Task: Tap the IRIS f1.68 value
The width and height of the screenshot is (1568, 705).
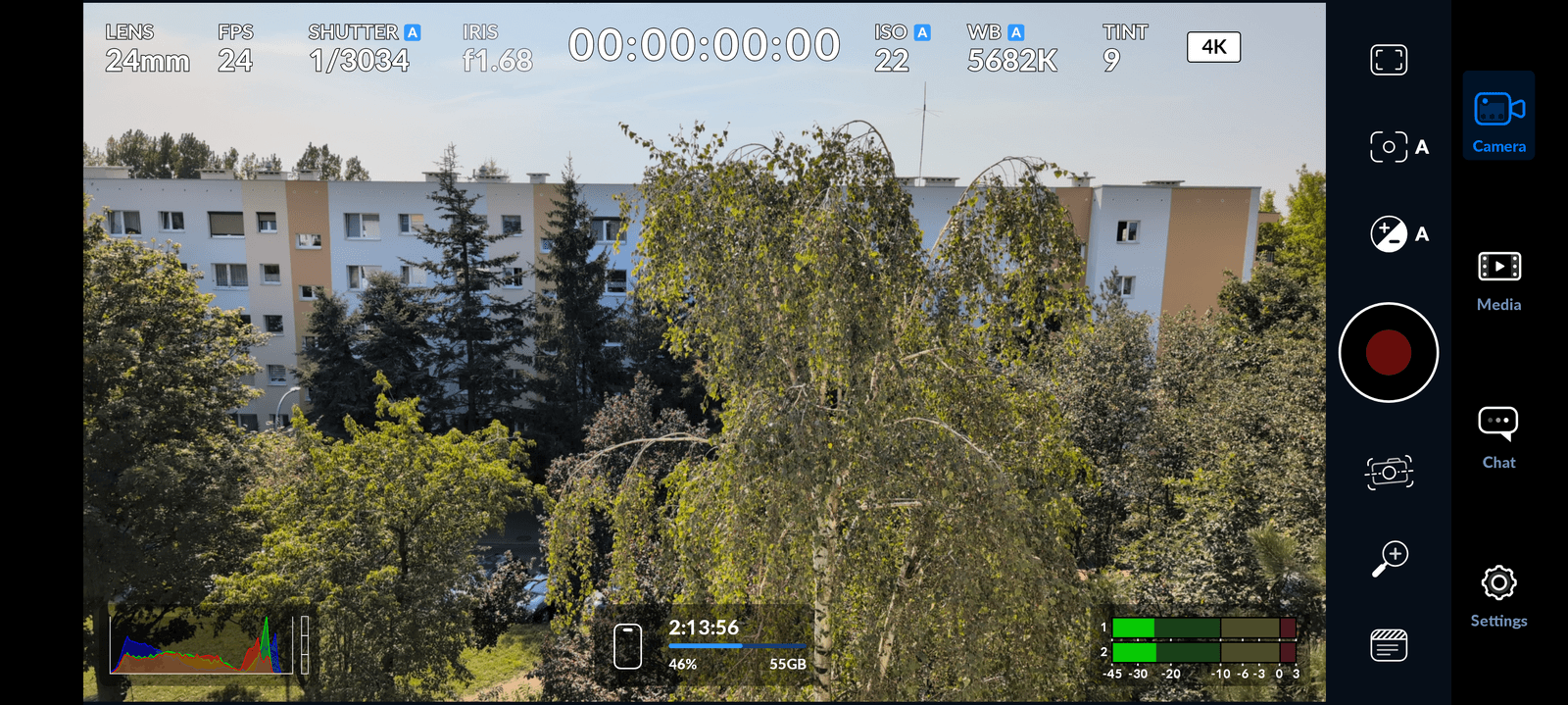Action: coord(497,48)
